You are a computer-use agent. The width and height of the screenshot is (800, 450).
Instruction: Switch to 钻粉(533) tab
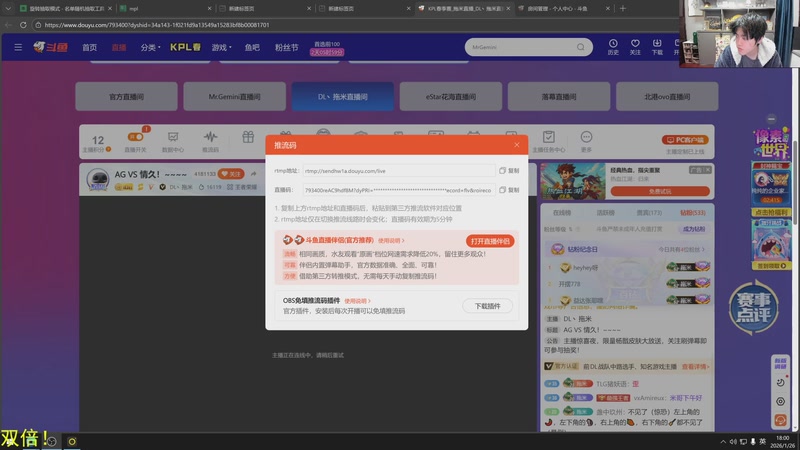pos(692,213)
